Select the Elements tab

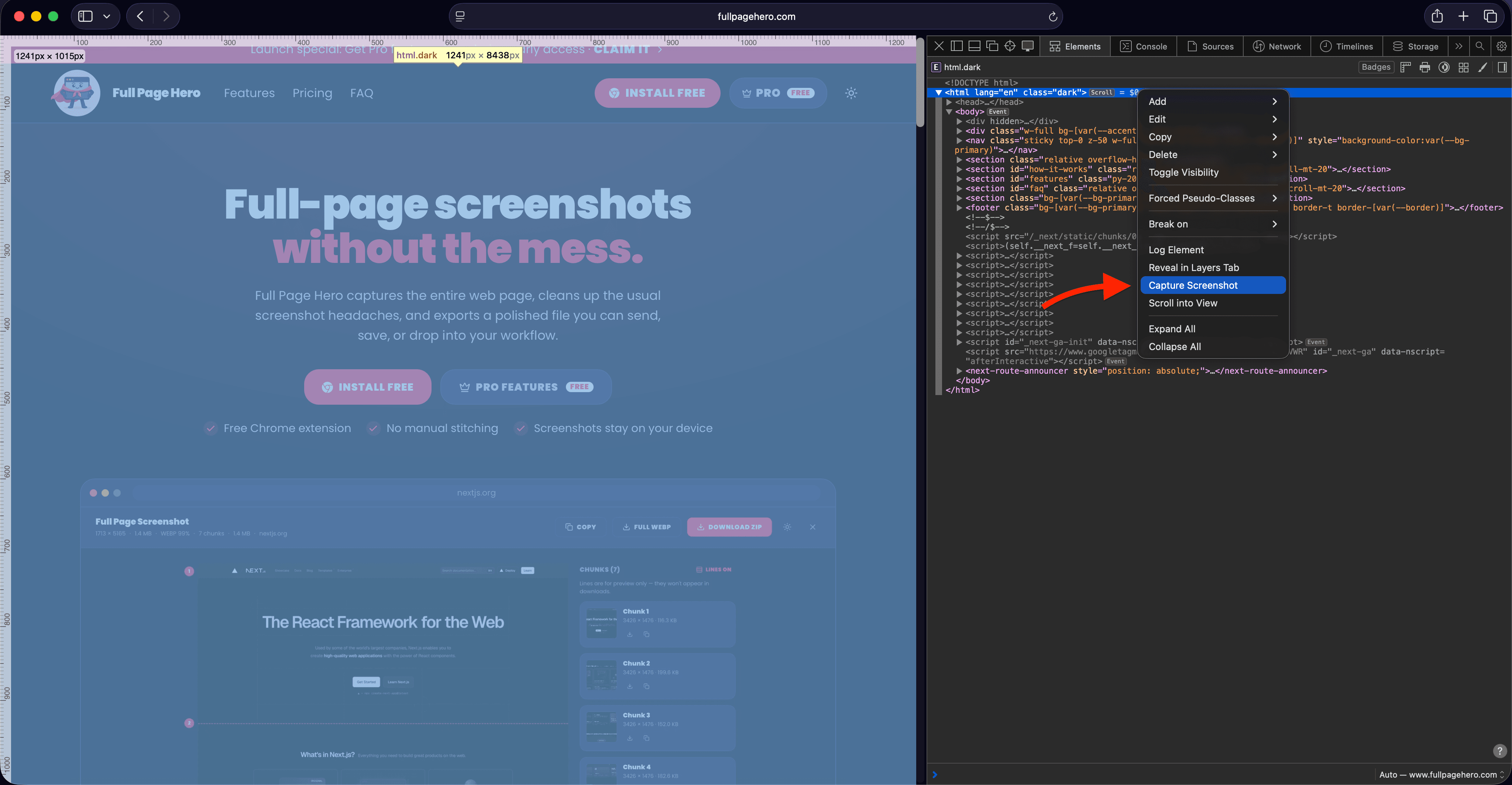pos(1075,46)
